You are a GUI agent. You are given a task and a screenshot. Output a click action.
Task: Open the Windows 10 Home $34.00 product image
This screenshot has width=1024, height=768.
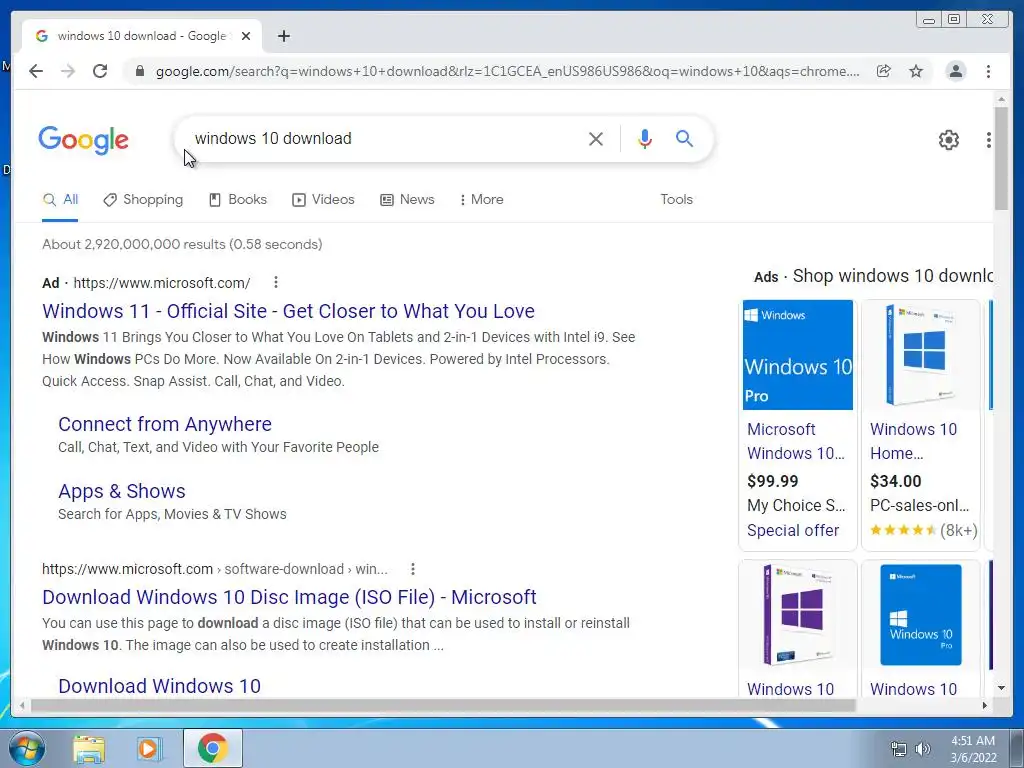921,355
